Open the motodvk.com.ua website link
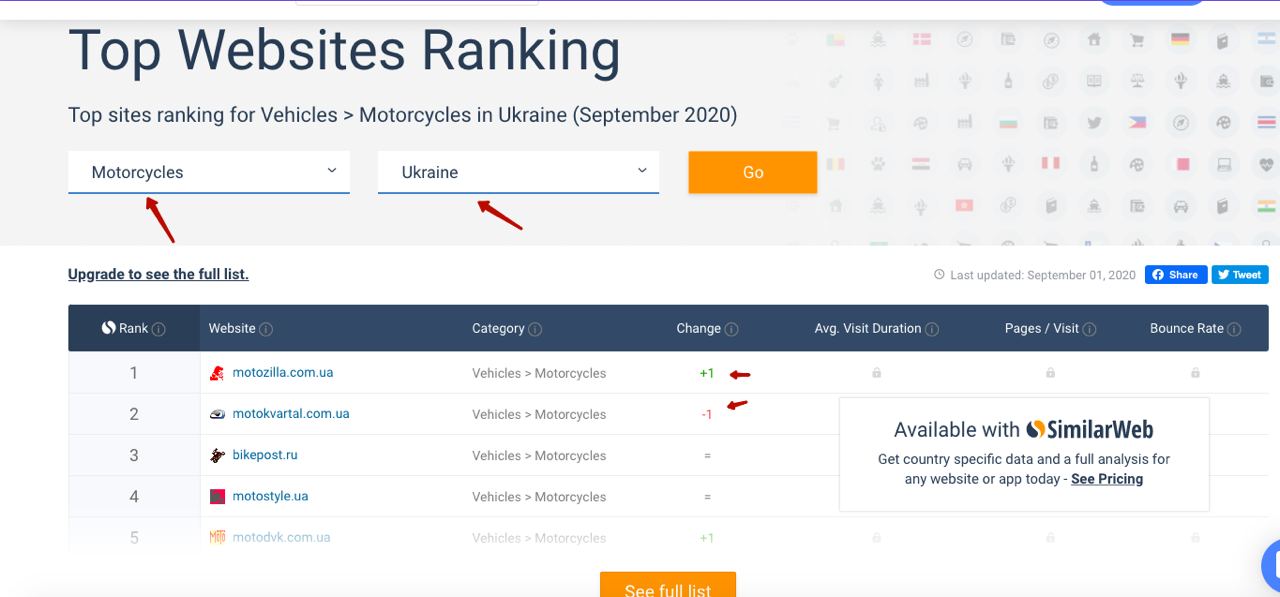 (x=281, y=537)
